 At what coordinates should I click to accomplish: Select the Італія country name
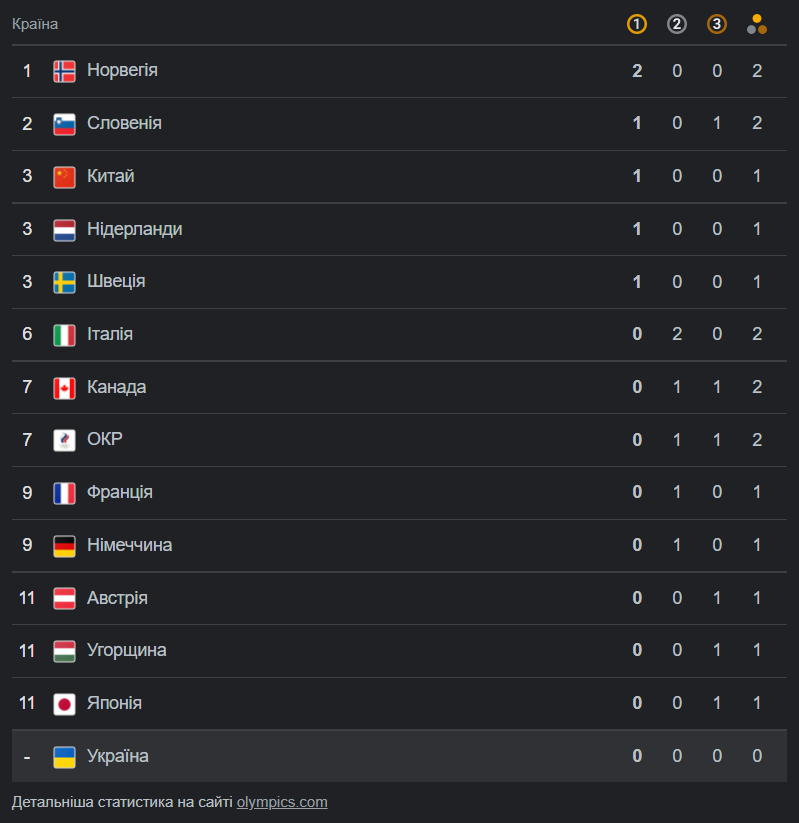point(110,334)
